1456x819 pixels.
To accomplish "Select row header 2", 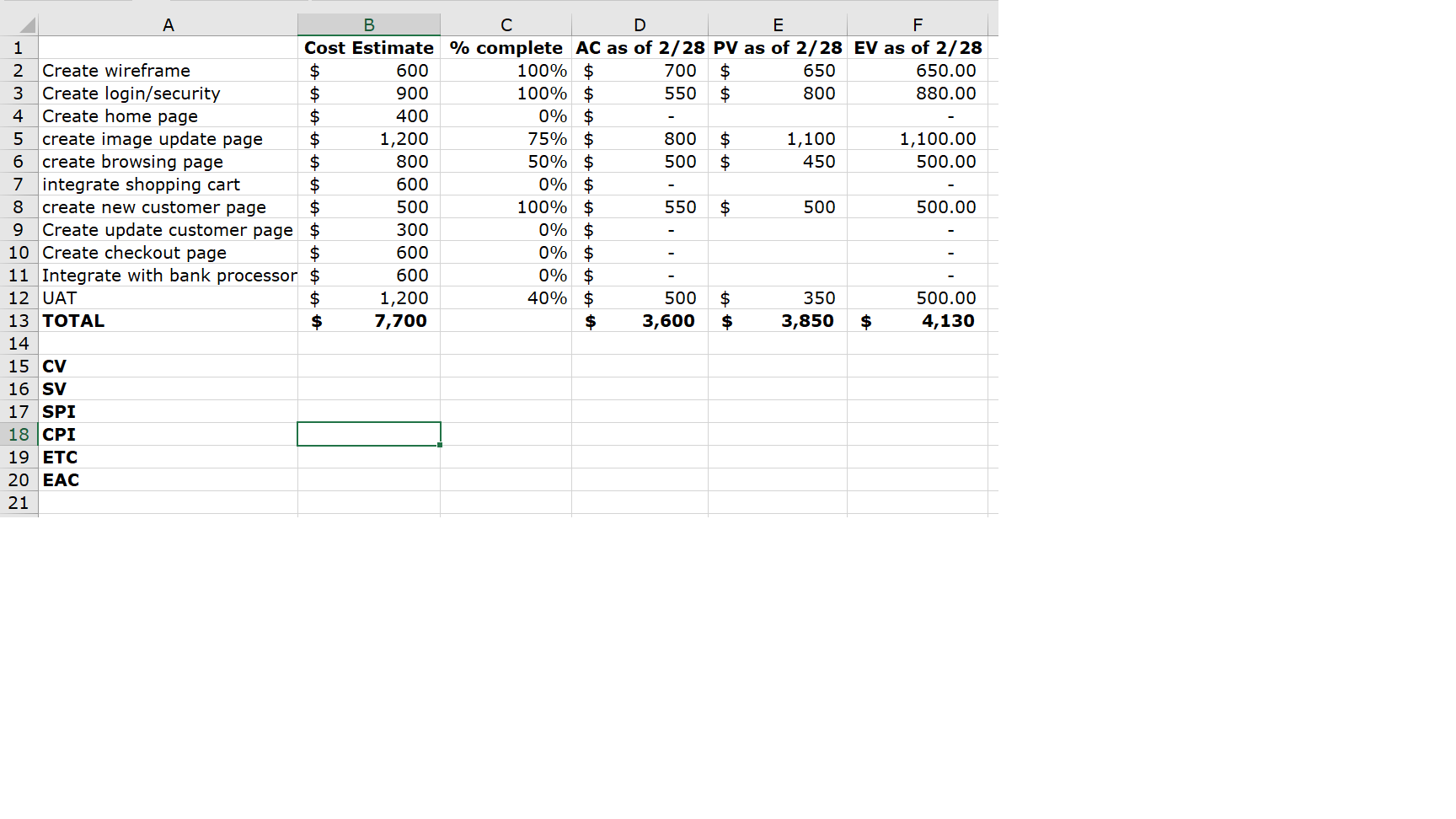I will pyautogui.click(x=19, y=71).
